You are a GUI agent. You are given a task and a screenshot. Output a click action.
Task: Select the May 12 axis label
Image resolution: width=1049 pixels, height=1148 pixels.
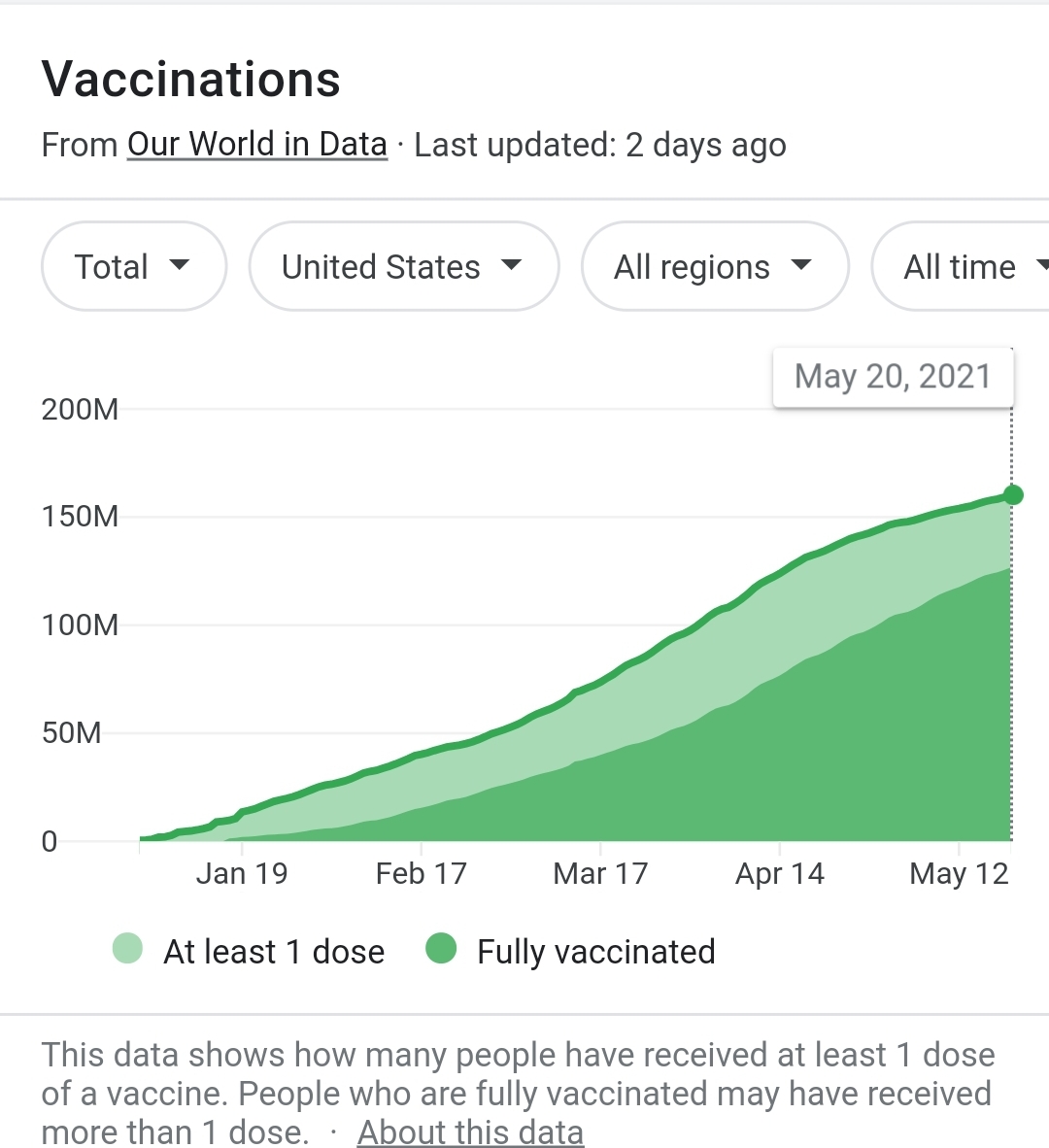(x=959, y=874)
